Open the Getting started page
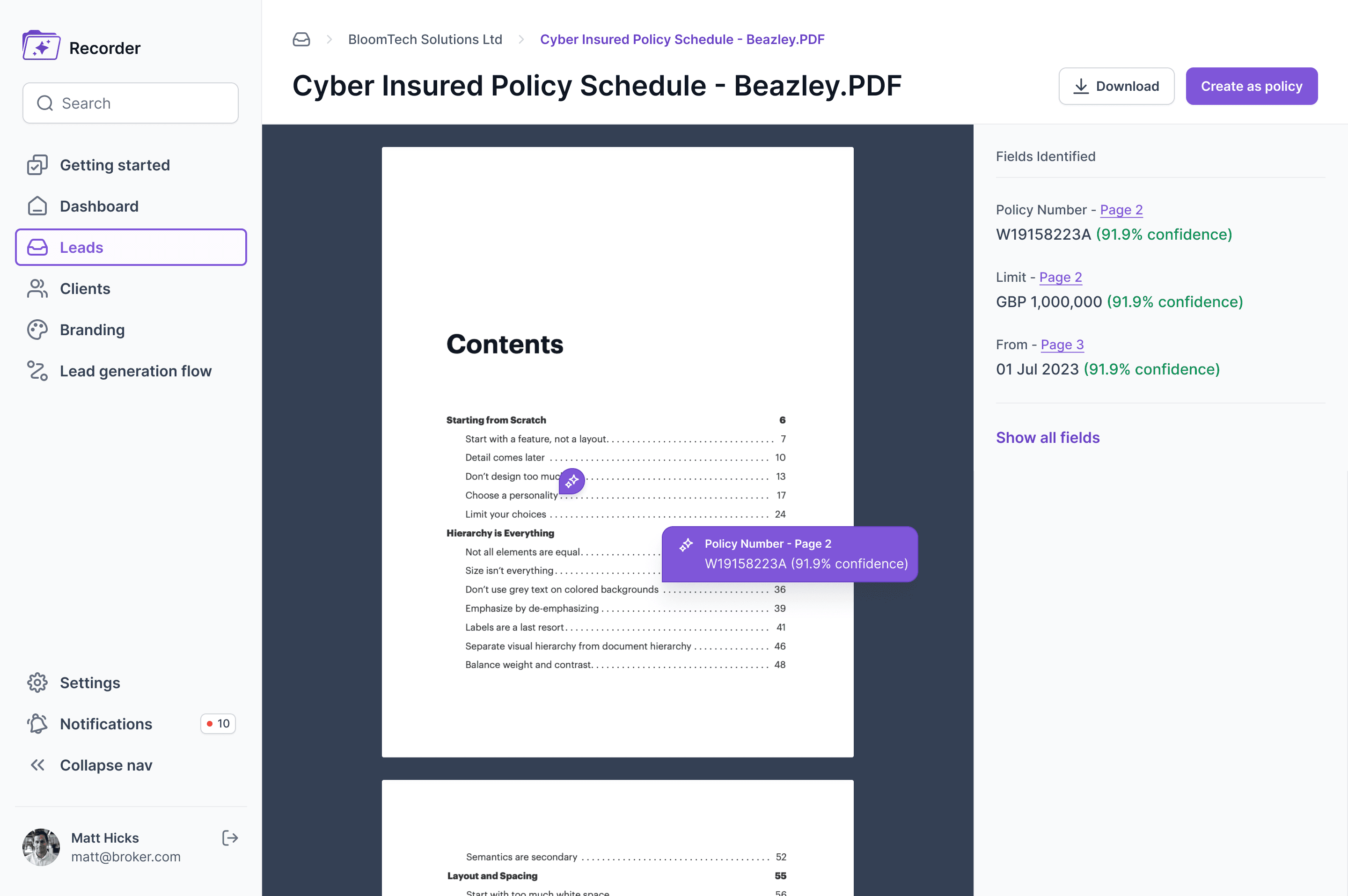 (x=114, y=165)
